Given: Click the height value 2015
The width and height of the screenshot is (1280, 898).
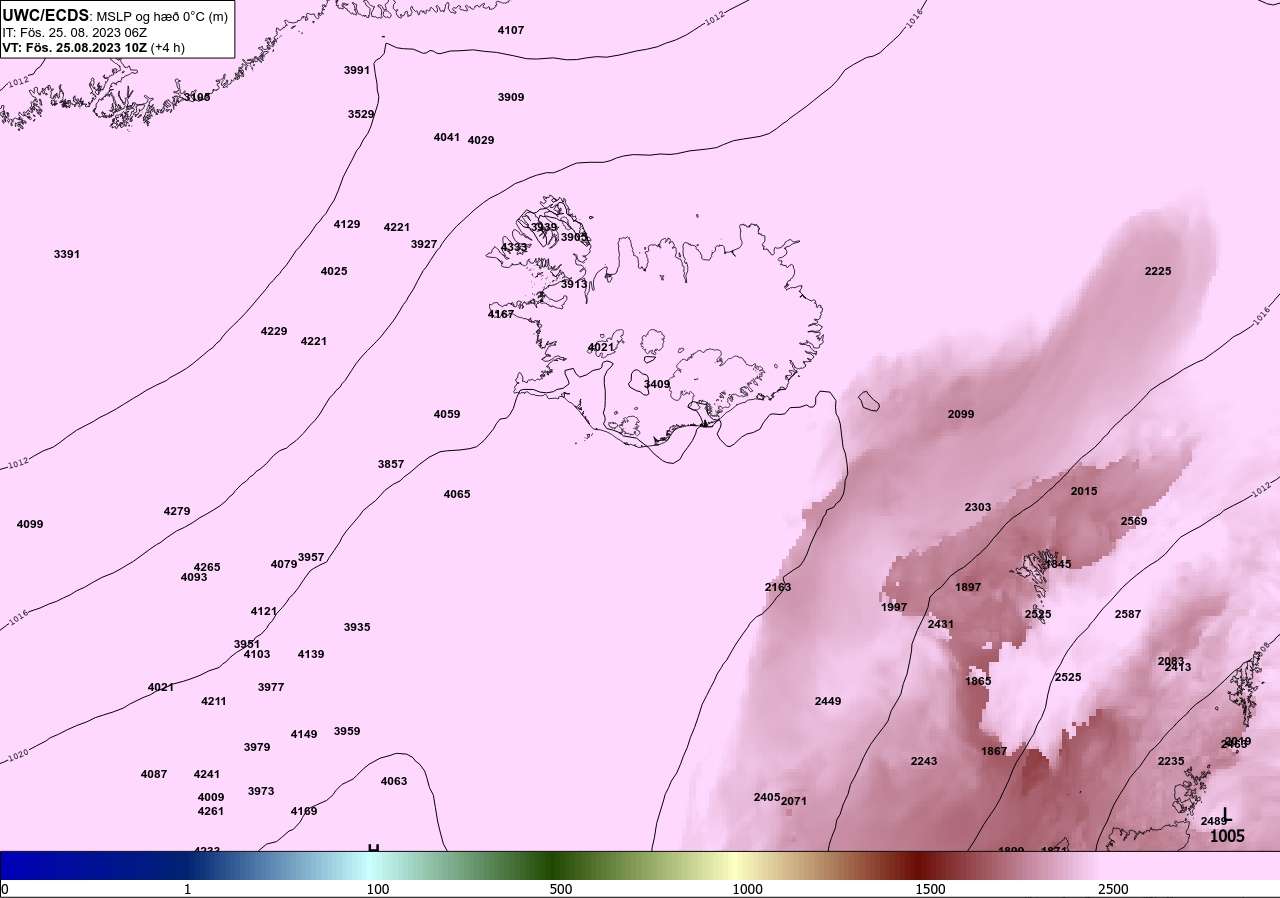Looking at the screenshot, I should (x=1084, y=491).
